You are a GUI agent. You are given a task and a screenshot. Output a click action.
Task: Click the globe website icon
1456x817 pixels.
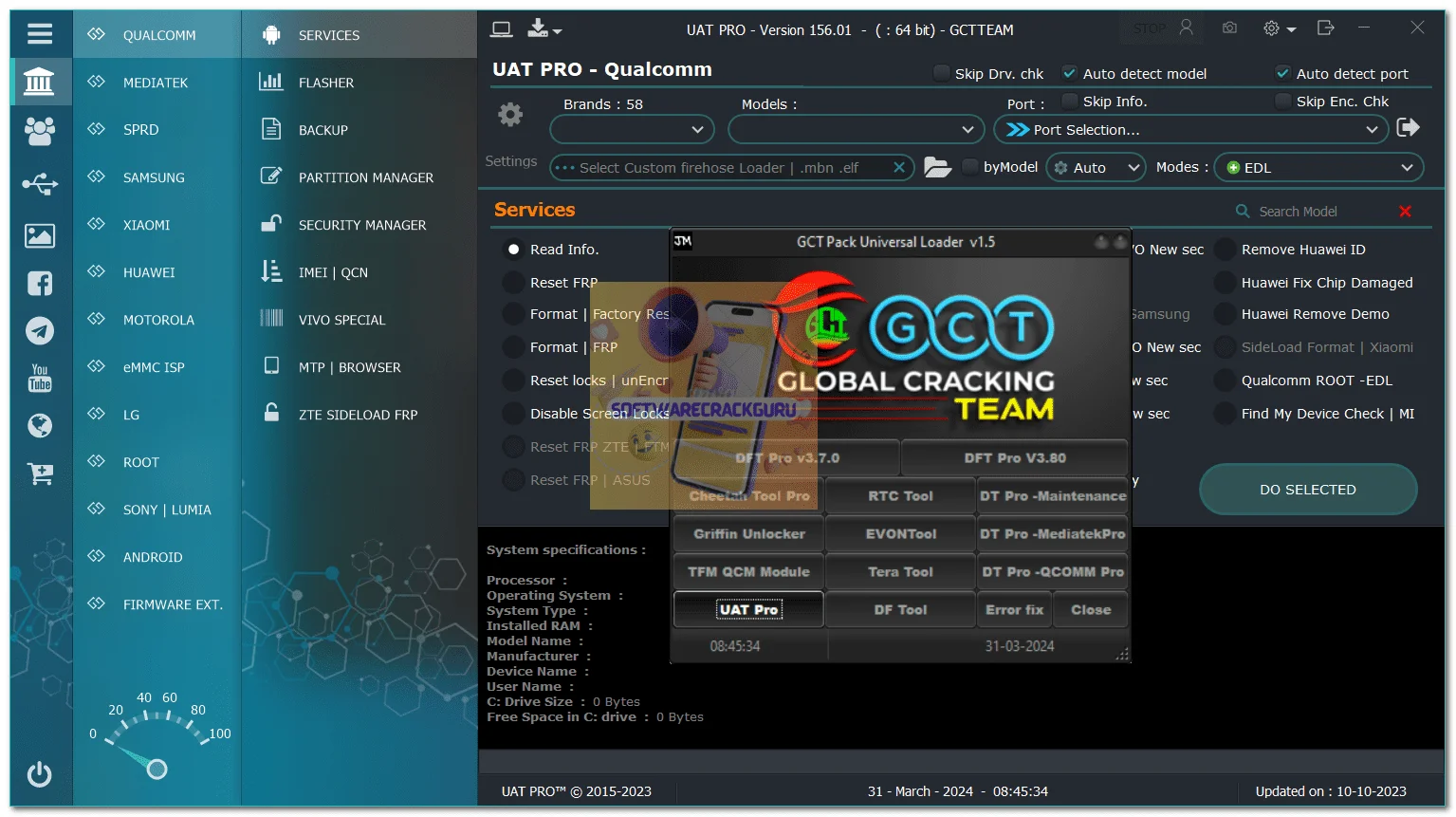click(40, 425)
